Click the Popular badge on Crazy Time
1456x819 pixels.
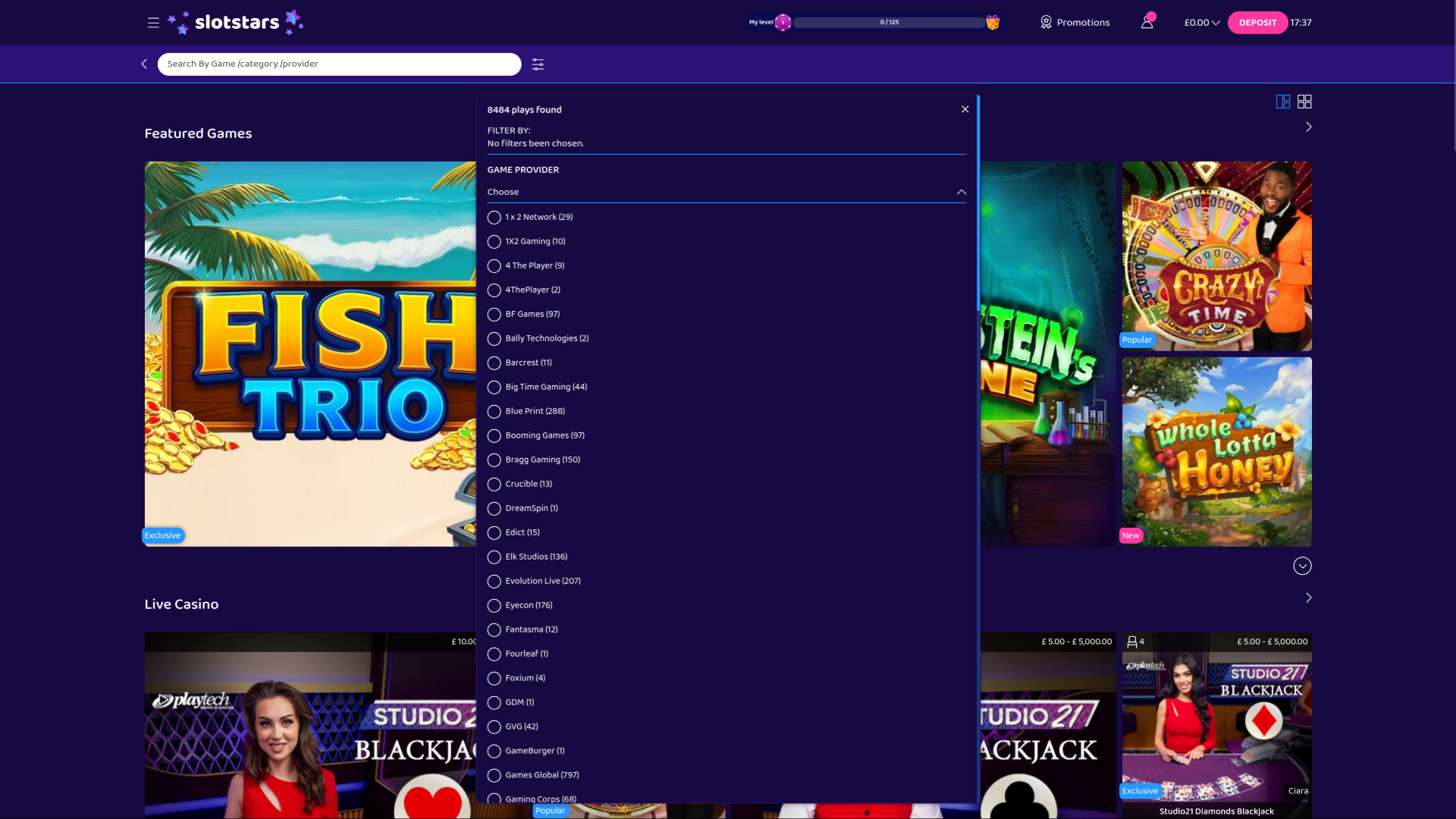(1137, 340)
